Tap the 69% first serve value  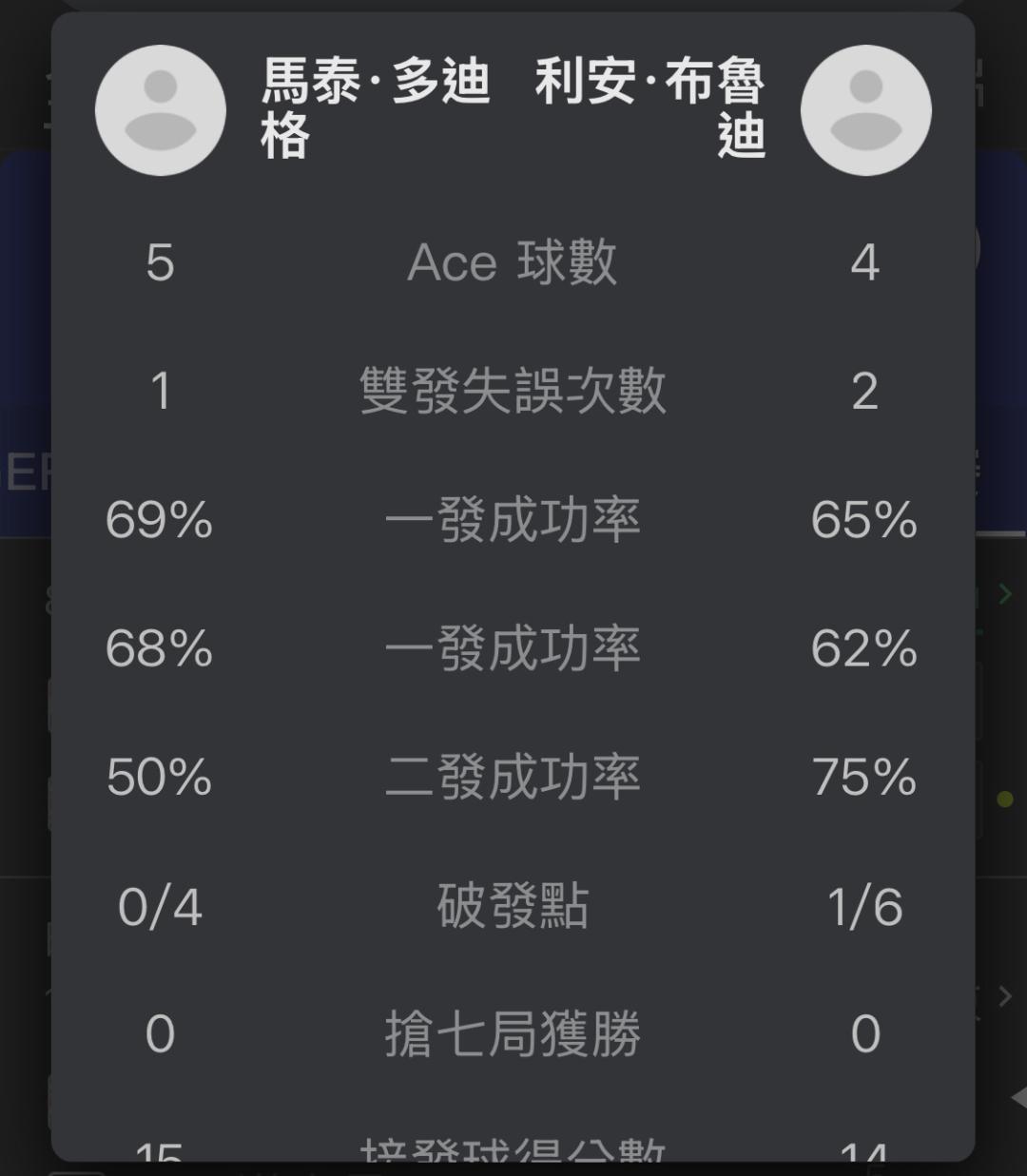tap(160, 520)
